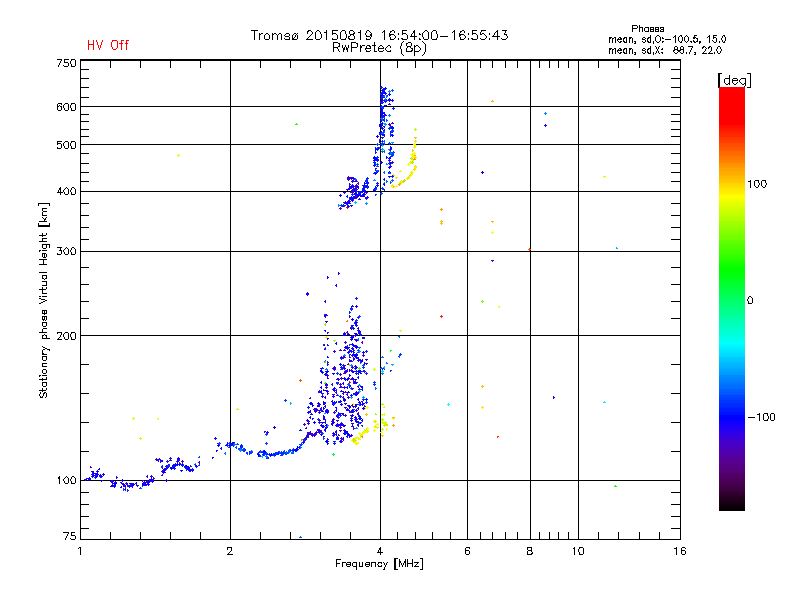Select the Tromsø date and time title
This screenshot has width=800, height=600.
379,35
